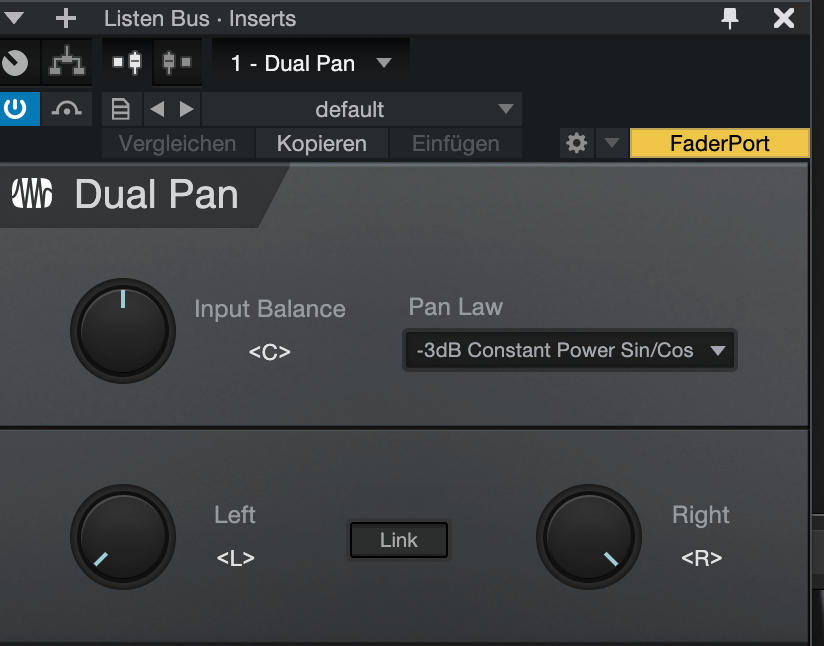The image size is (824, 646).
Task: Click the channel editor knob icon
Action: [16, 62]
